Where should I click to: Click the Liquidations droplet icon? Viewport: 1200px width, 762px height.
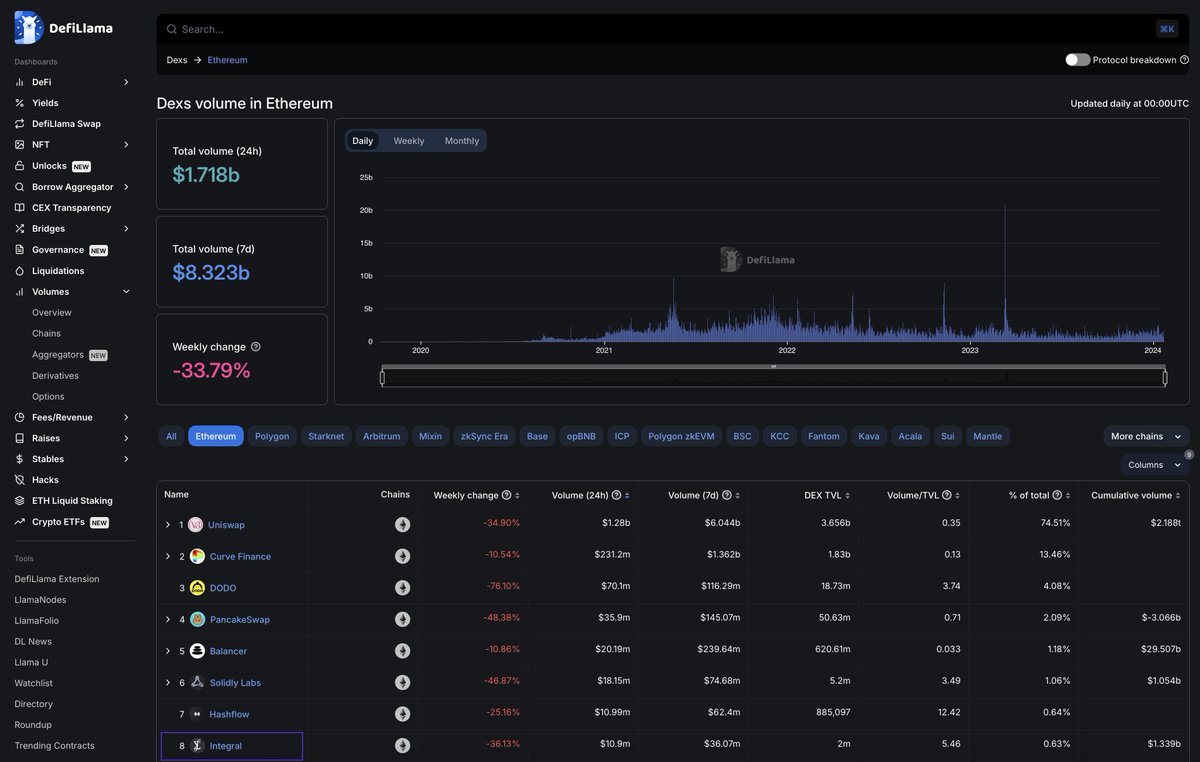[x=20, y=271]
